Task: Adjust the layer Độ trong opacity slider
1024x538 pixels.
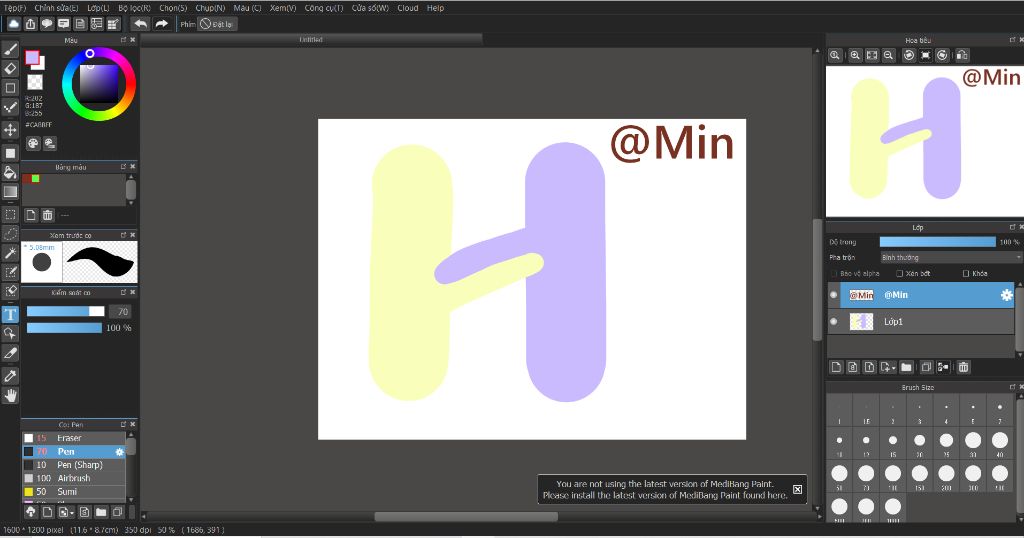Action: [x=938, y=242]
